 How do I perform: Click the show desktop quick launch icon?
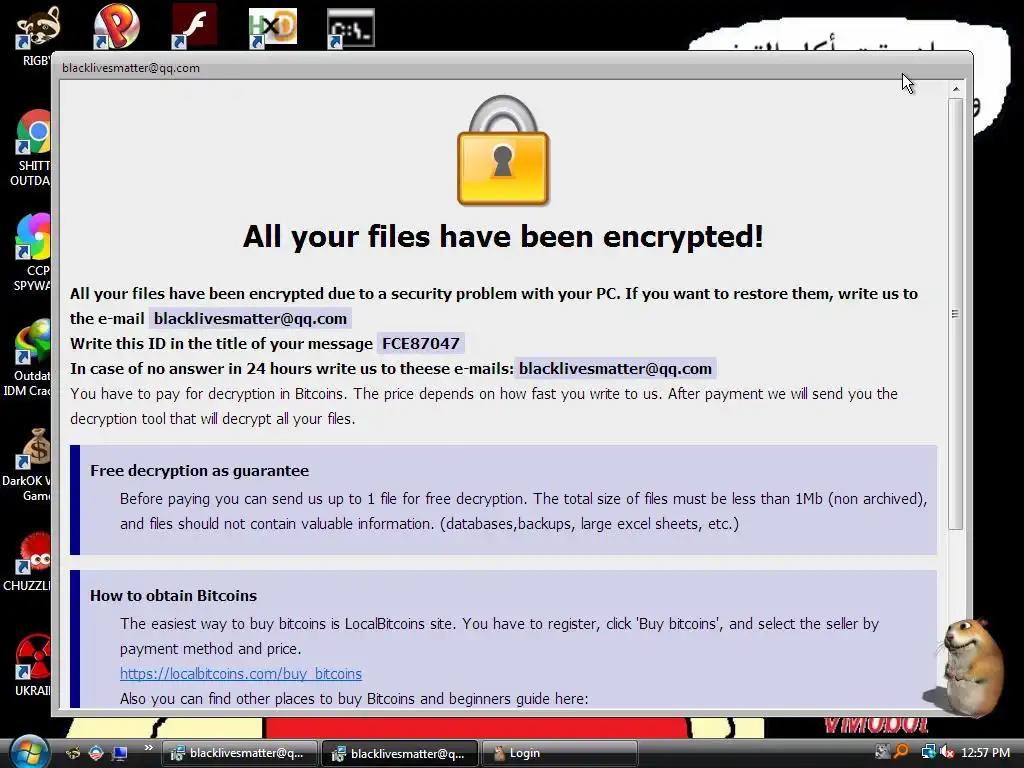(120, 753)
